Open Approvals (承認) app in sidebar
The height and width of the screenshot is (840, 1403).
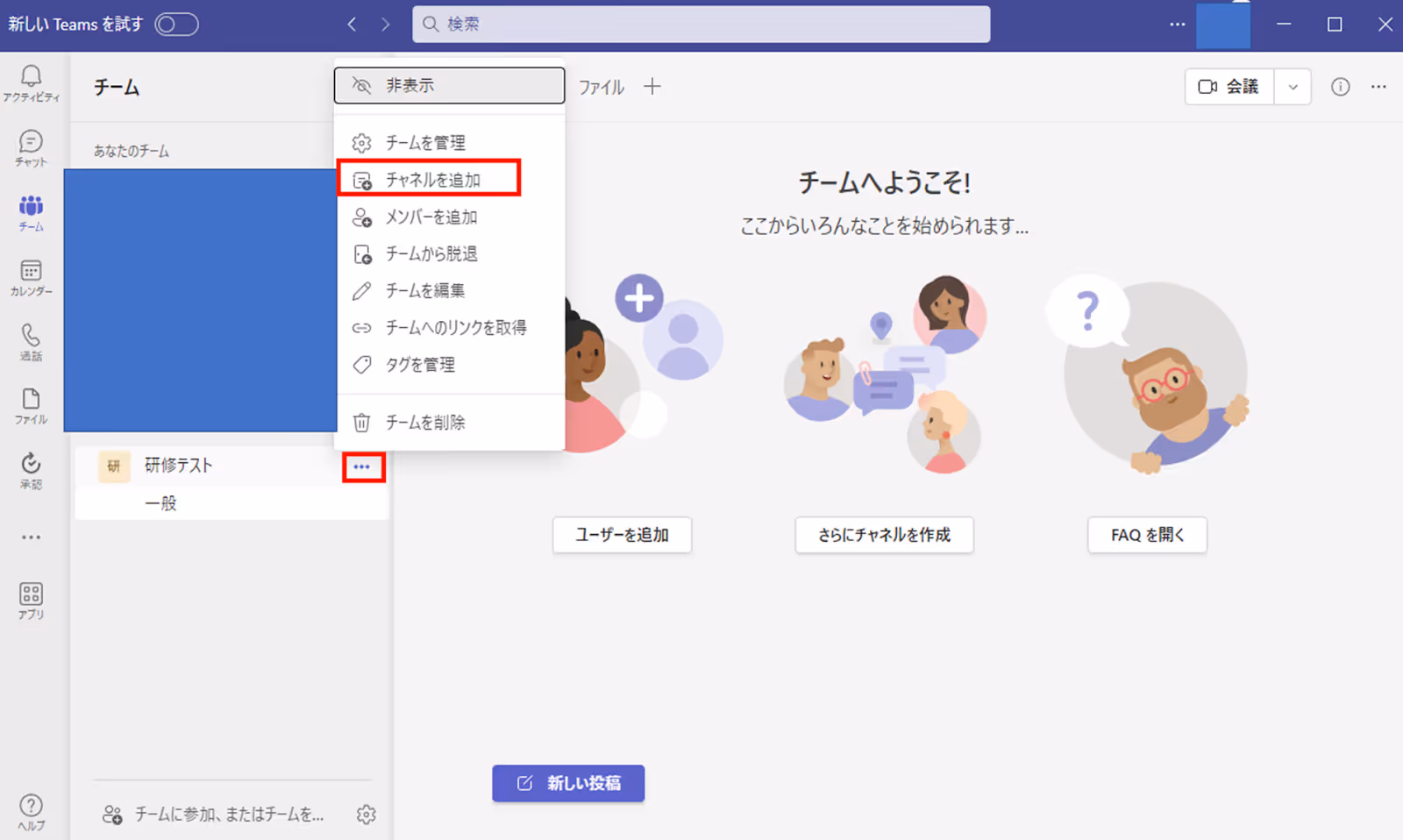tap(32, 471)
